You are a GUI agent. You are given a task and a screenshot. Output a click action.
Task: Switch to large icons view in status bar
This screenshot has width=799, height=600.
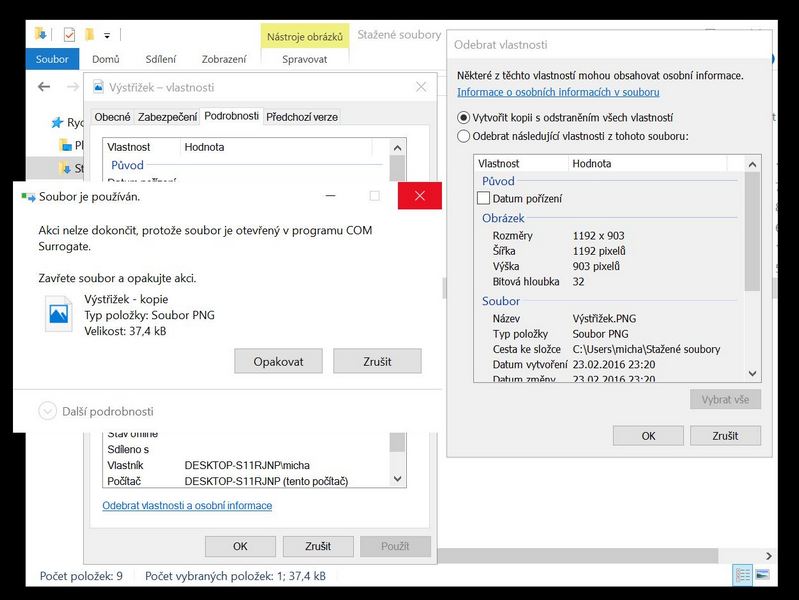[763, 575]
